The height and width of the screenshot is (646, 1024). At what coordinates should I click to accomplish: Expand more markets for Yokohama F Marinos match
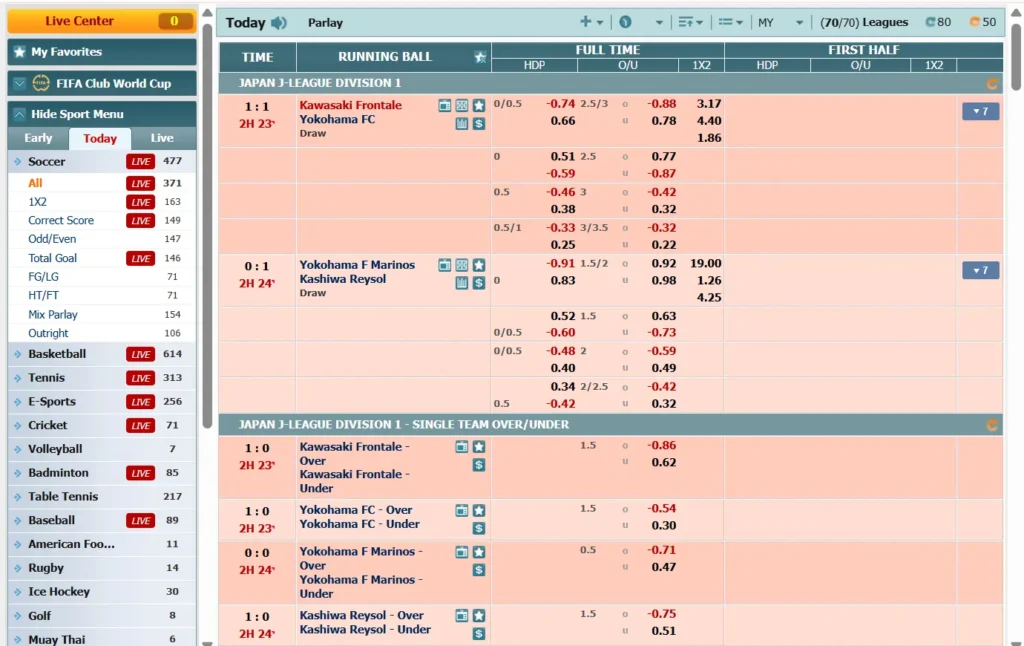980,270
